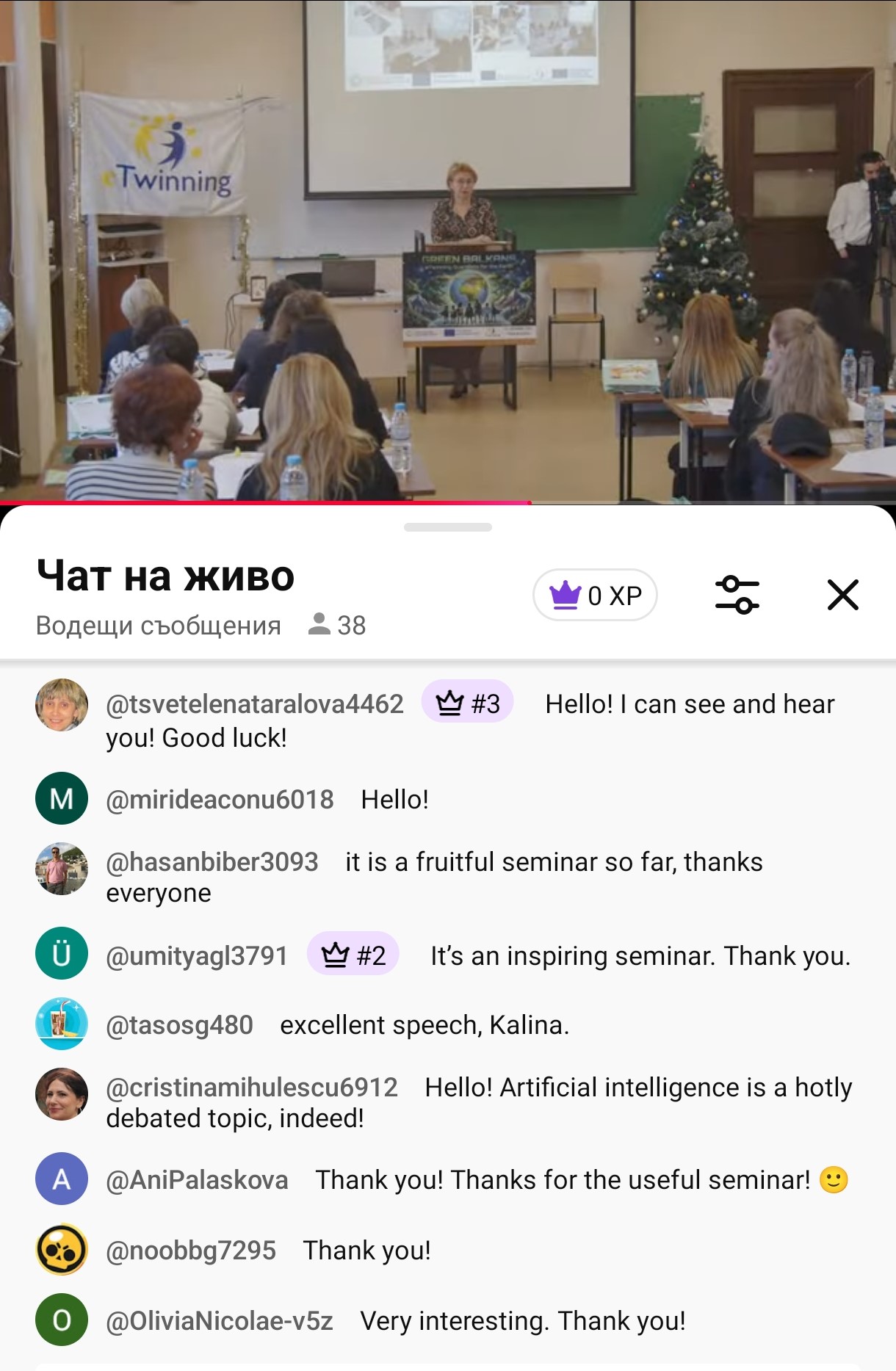Close the live chat panel

(x=843, y=595)
